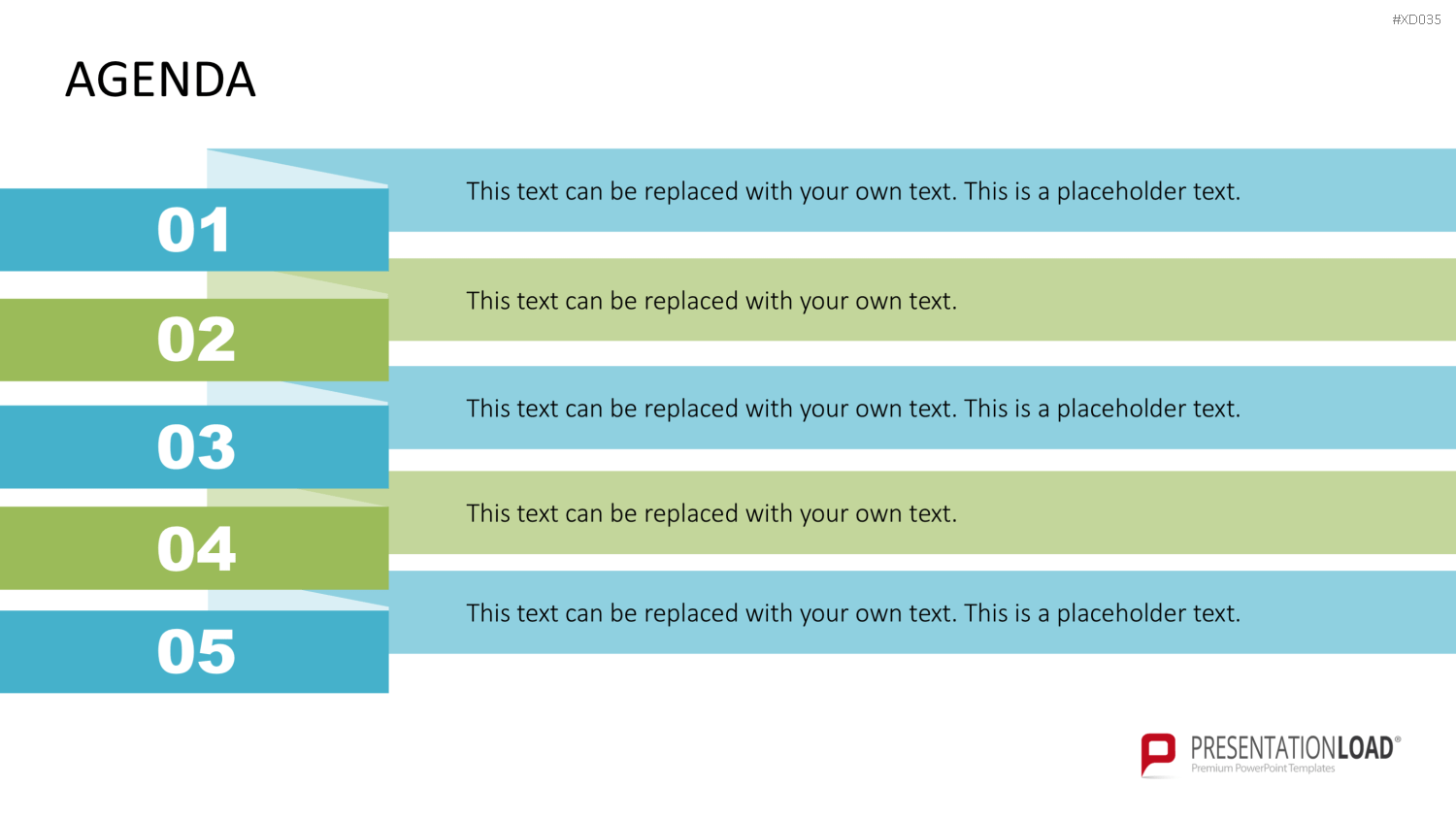This screenshot has width=1456, height=819.
Task: Click the placeholder text in row 01
Action: point(853,191)
